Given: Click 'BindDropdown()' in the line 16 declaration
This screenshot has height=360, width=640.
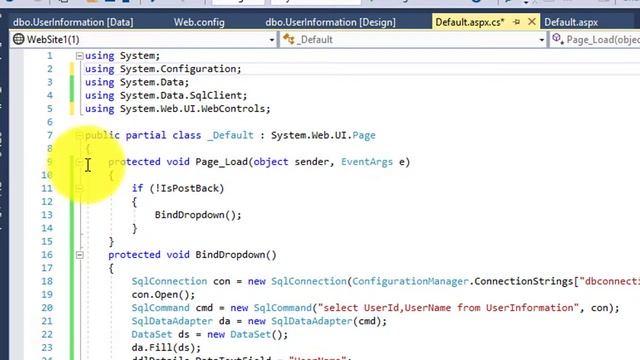Looking at the screenshot, I should coord(236,255).
